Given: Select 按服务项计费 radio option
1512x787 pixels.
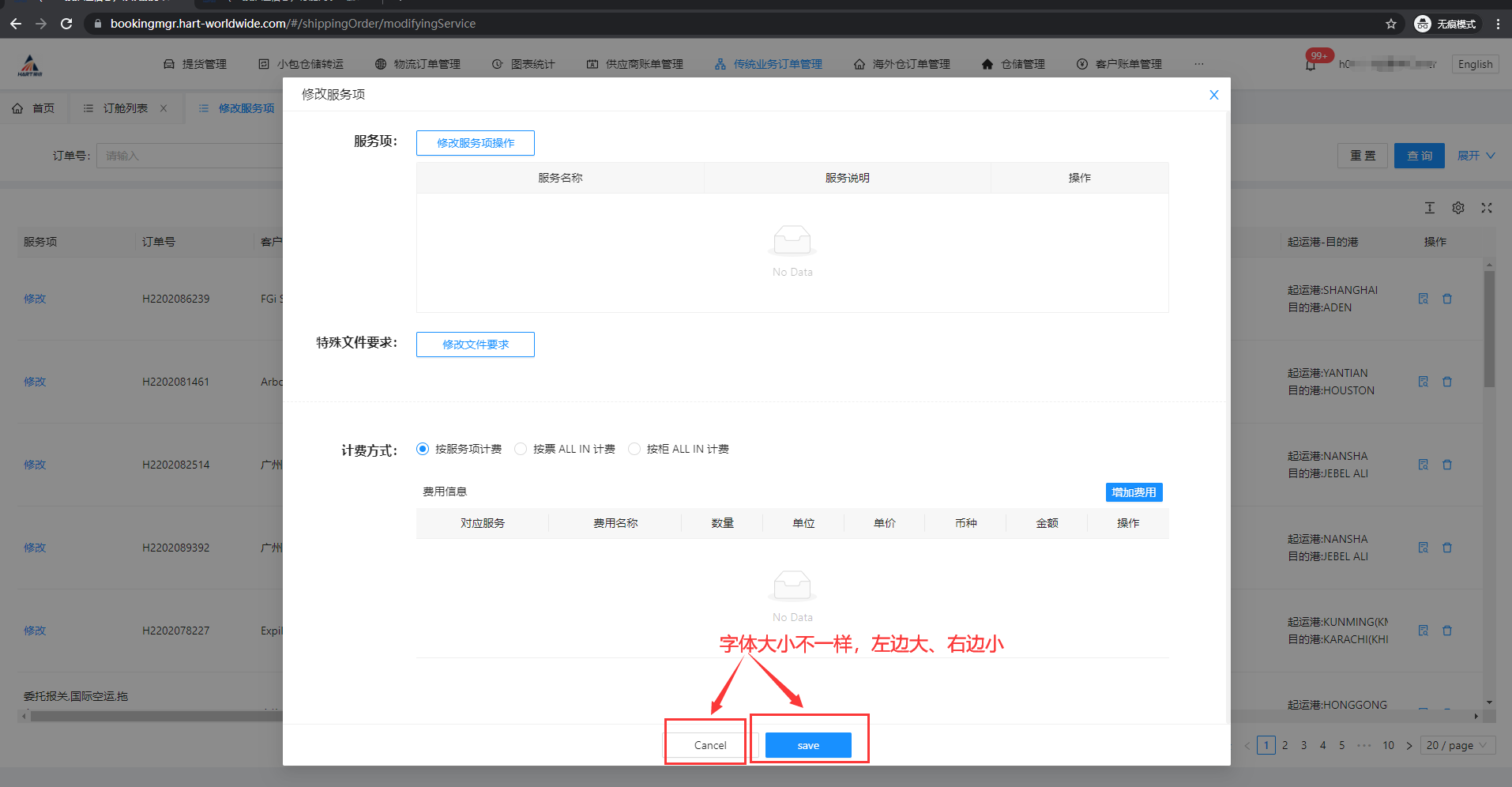Looking at the screenshot, I should tap(423, 449).
